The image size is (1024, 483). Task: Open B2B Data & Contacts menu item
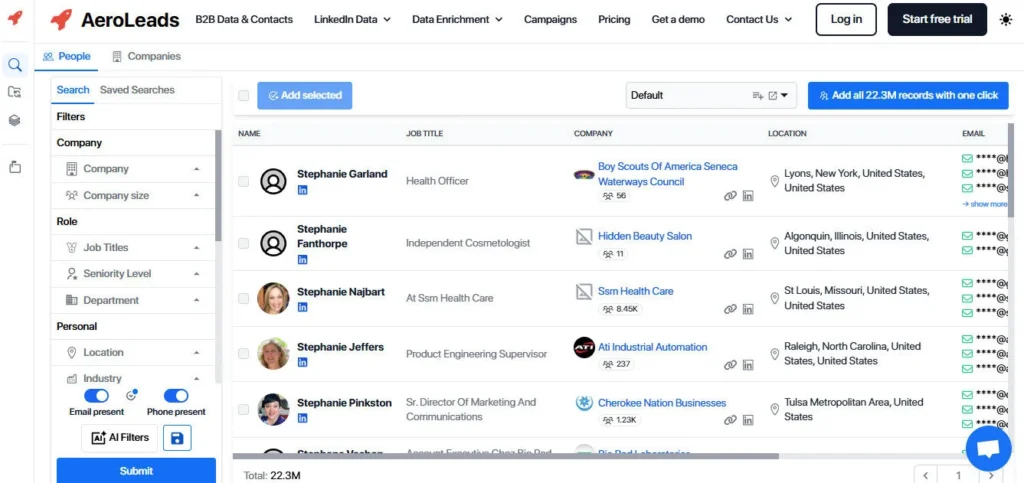coord(244,20)
